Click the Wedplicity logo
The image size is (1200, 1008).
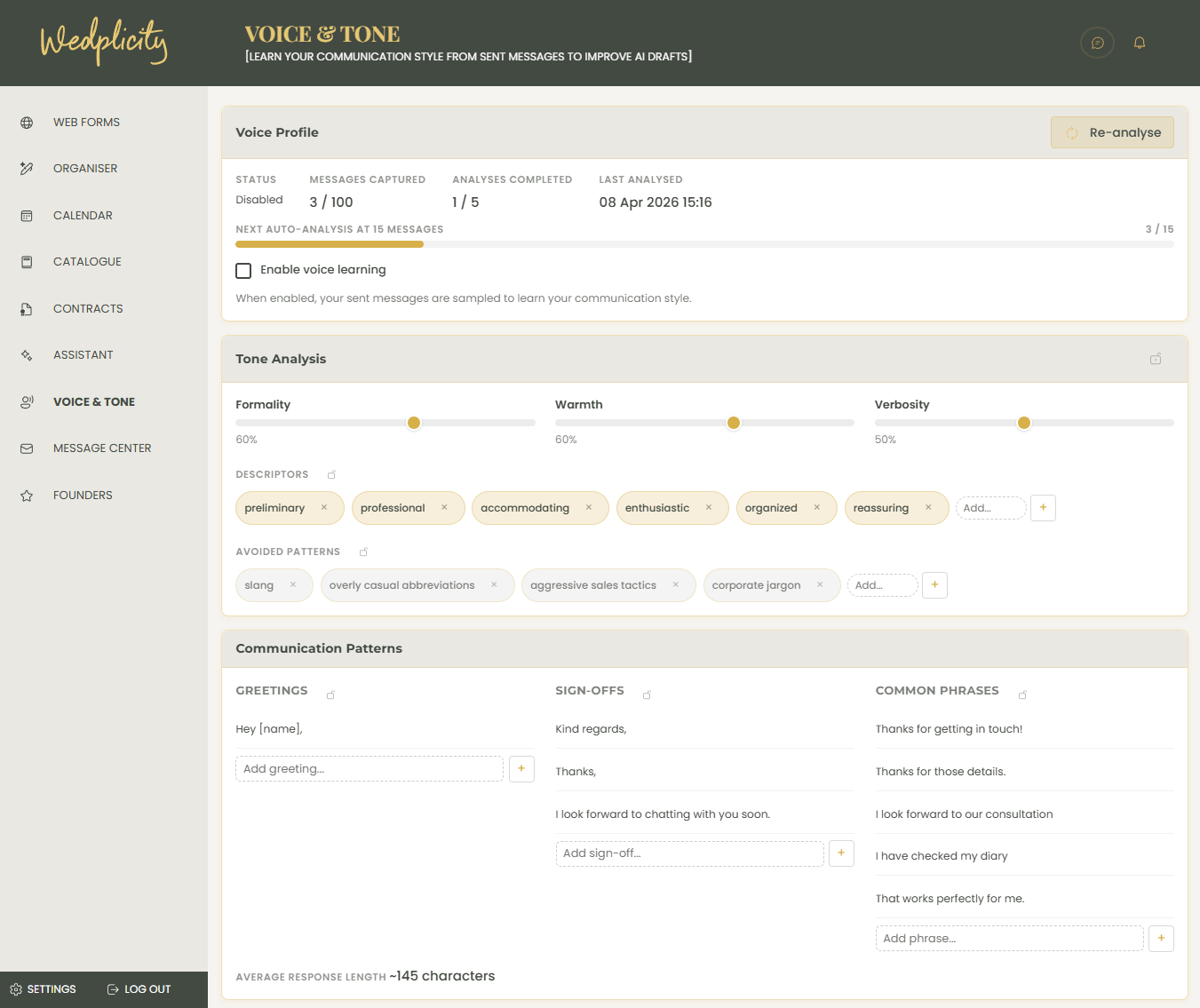click(x=104, y=42)
